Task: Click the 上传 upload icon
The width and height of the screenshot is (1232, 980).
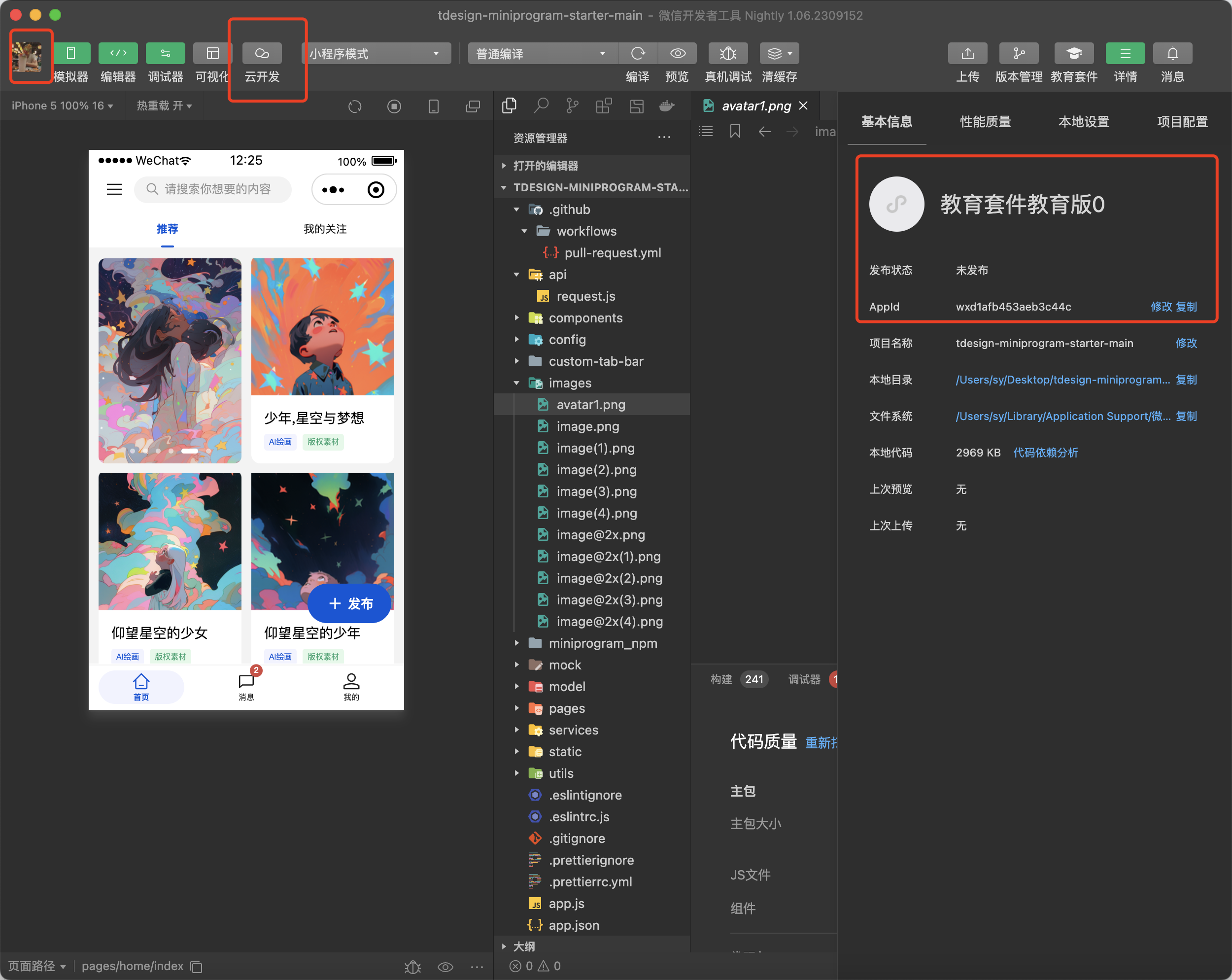Action: 967,53
